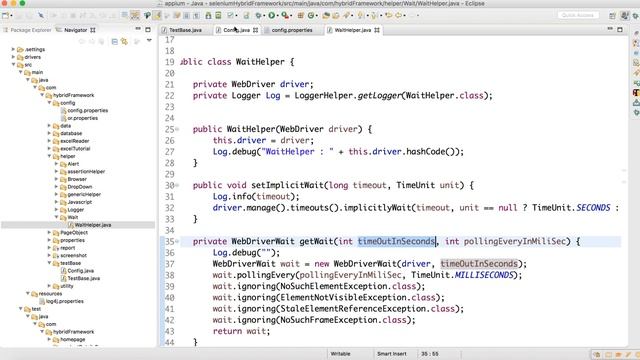Toggle Link with Editor in Navigator
This screenshot has height=360, width=640.
tap(124, 42)
